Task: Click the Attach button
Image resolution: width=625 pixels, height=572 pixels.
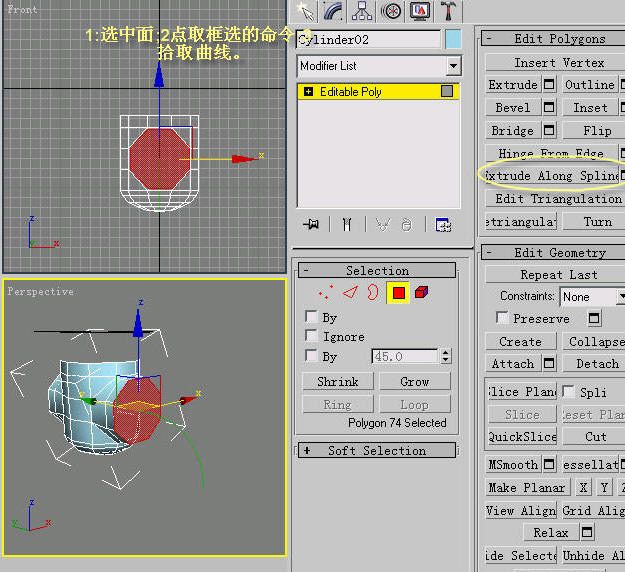Action: (513, 364)
